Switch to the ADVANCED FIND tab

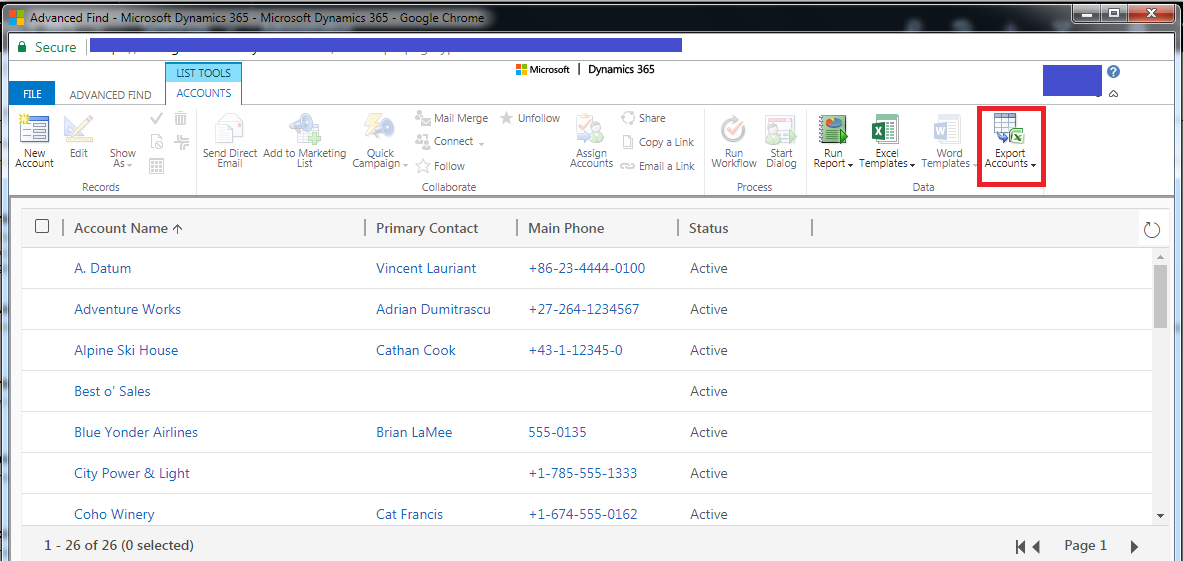(x=110, y=95)
